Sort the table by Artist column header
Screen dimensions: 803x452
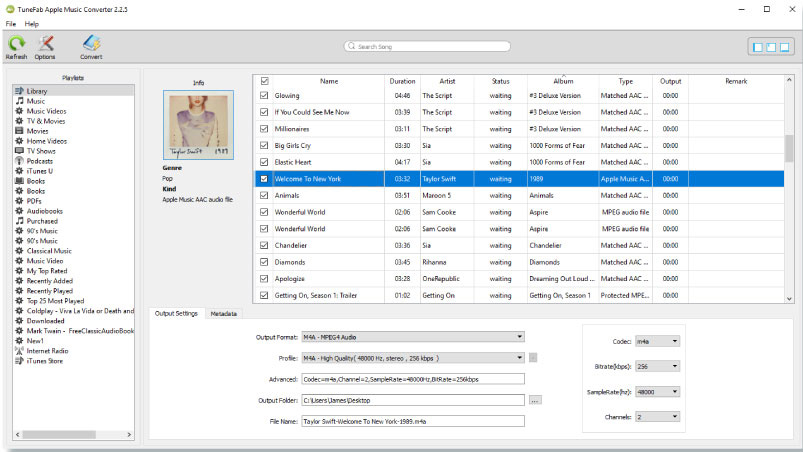coord(447,81)
